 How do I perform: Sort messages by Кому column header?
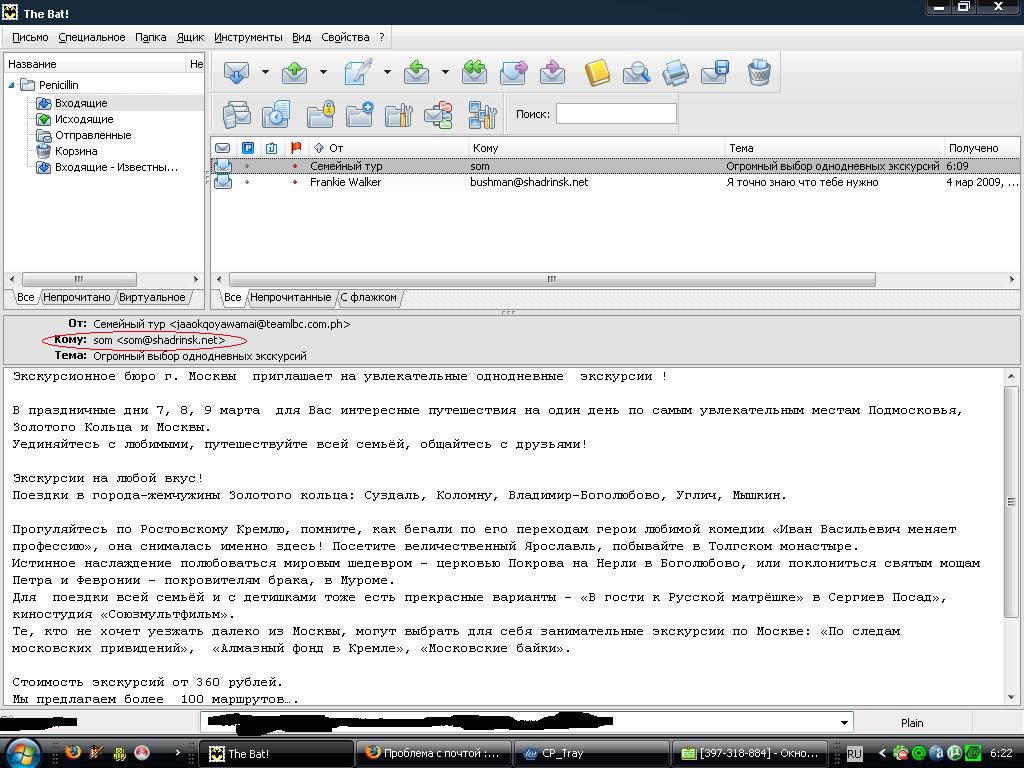[x=596, y=148]
